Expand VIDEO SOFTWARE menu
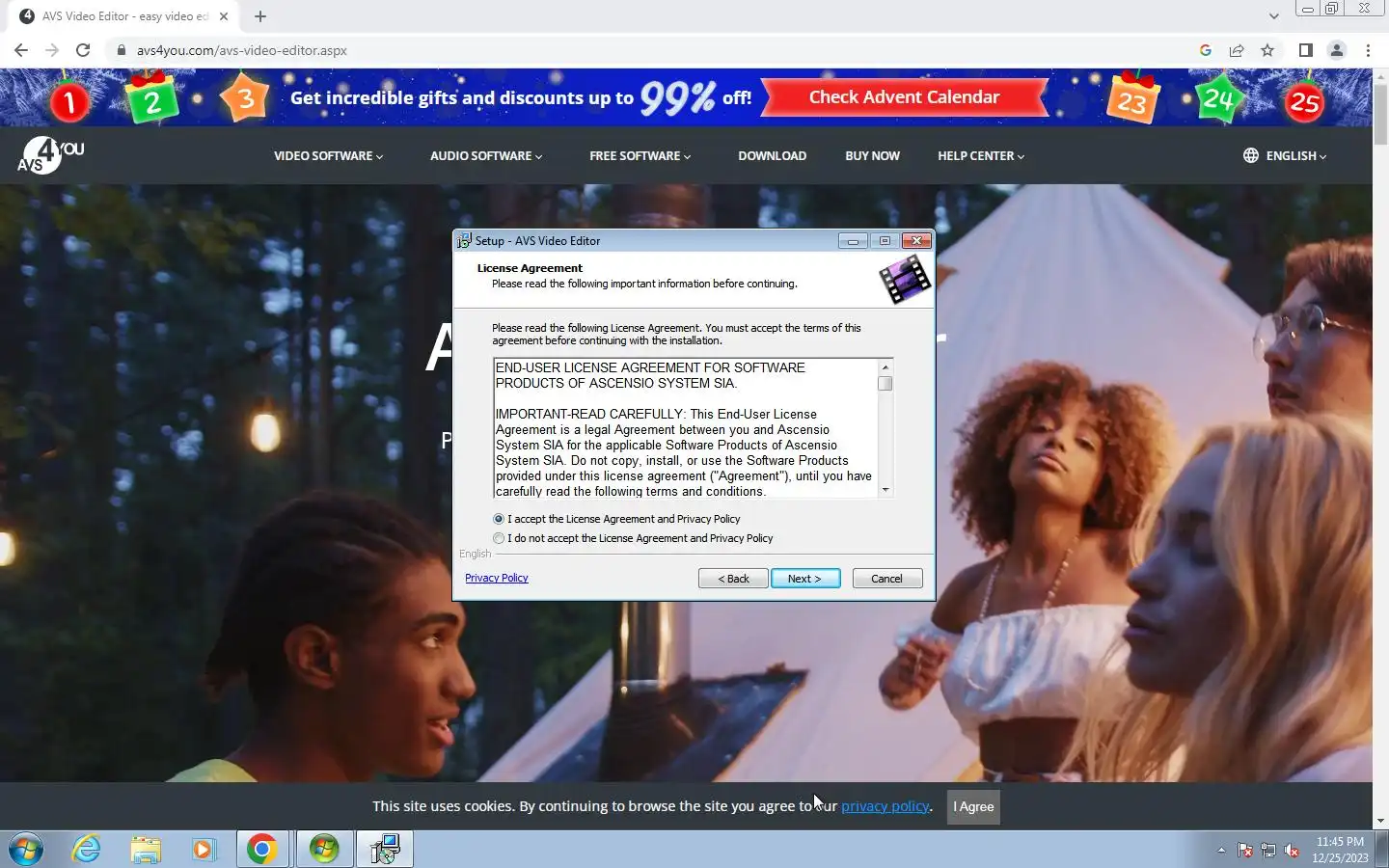This screenshot has height=868, width=1389. (x=328, y=155)
